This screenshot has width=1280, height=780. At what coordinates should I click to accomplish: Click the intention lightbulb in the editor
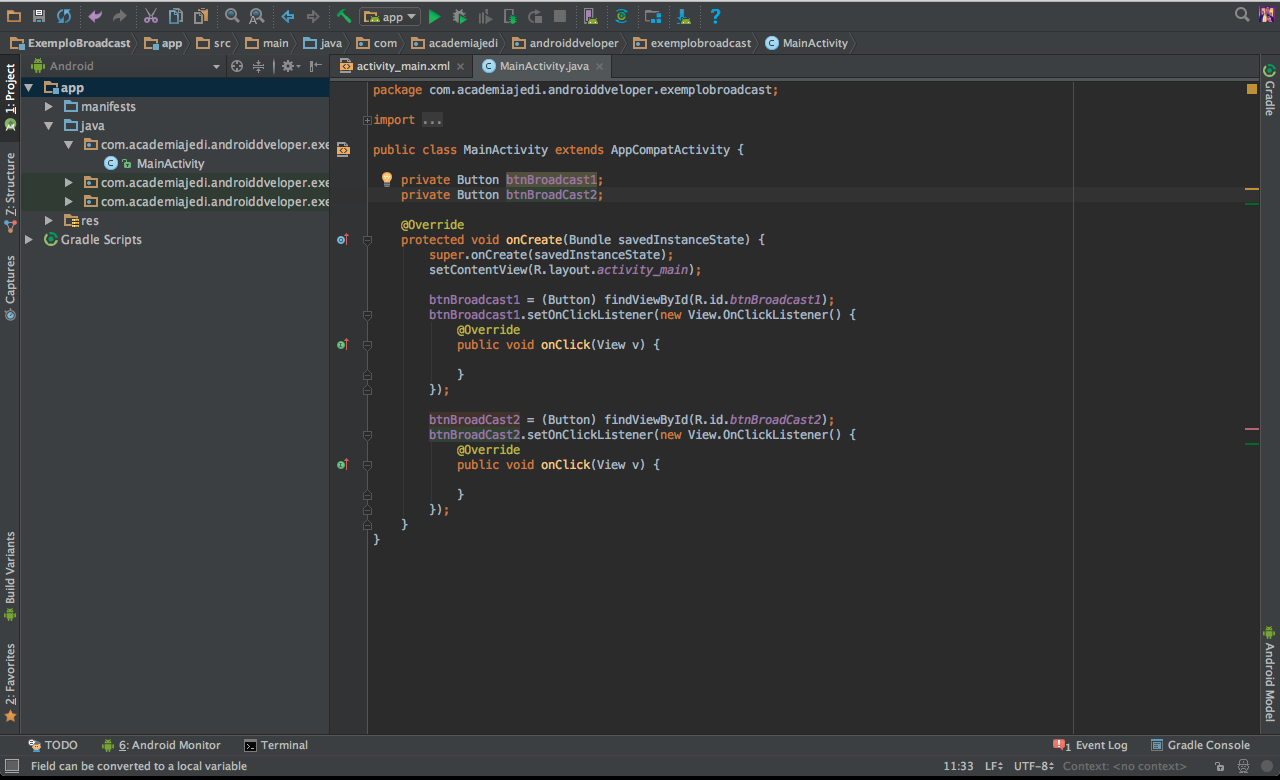point(387,180)
